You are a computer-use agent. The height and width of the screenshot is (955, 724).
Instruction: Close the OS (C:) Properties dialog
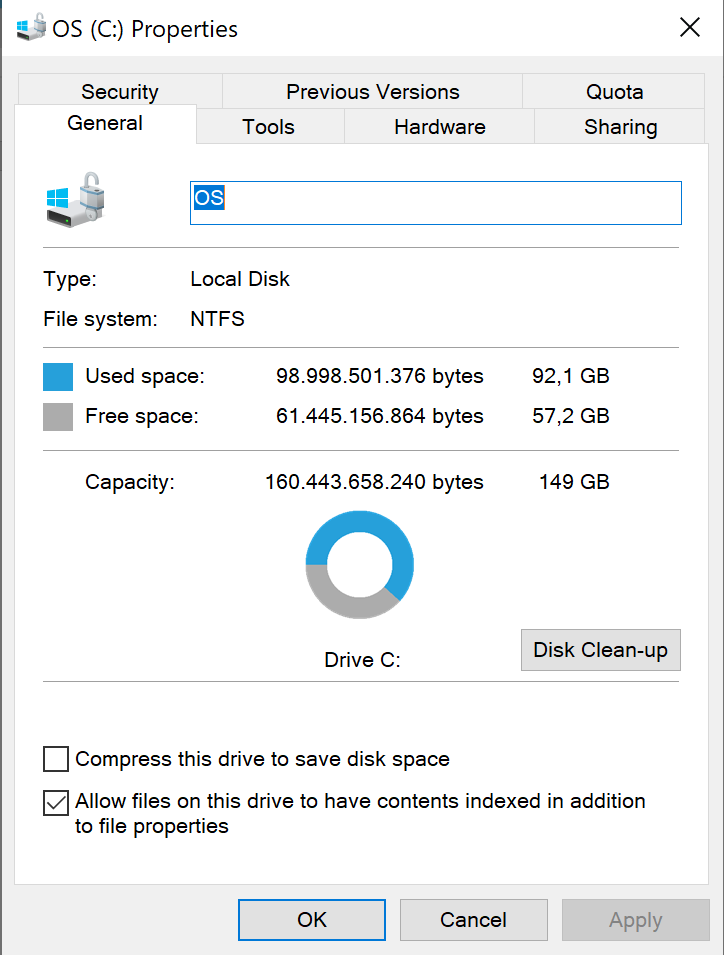[x=690, y=27]
